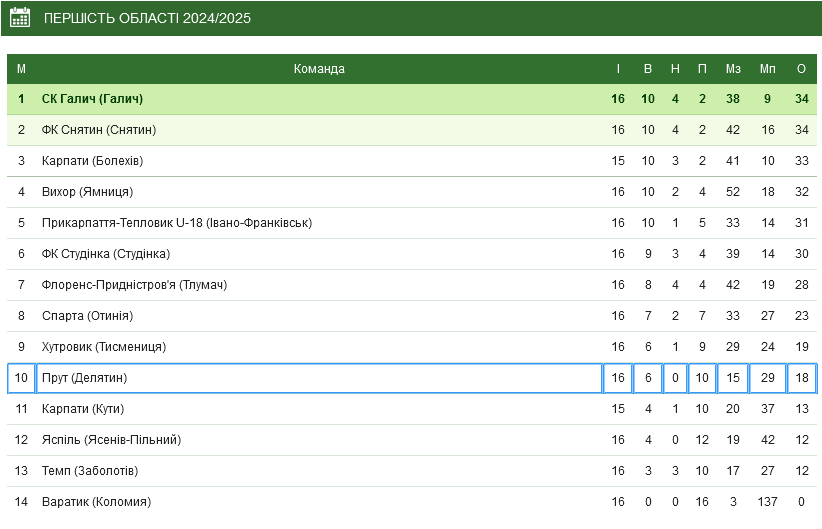This screenshot has width=822, height=529.
Task: Click Хутровик (Тисмениця) in the table
Action: 104,347
